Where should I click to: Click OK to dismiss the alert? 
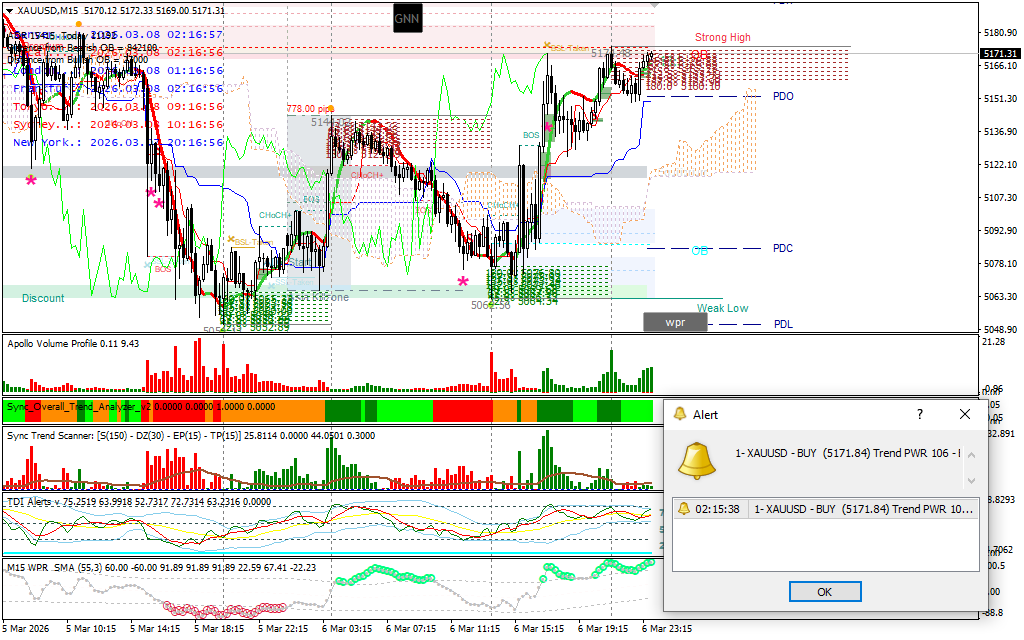point(824,591)
